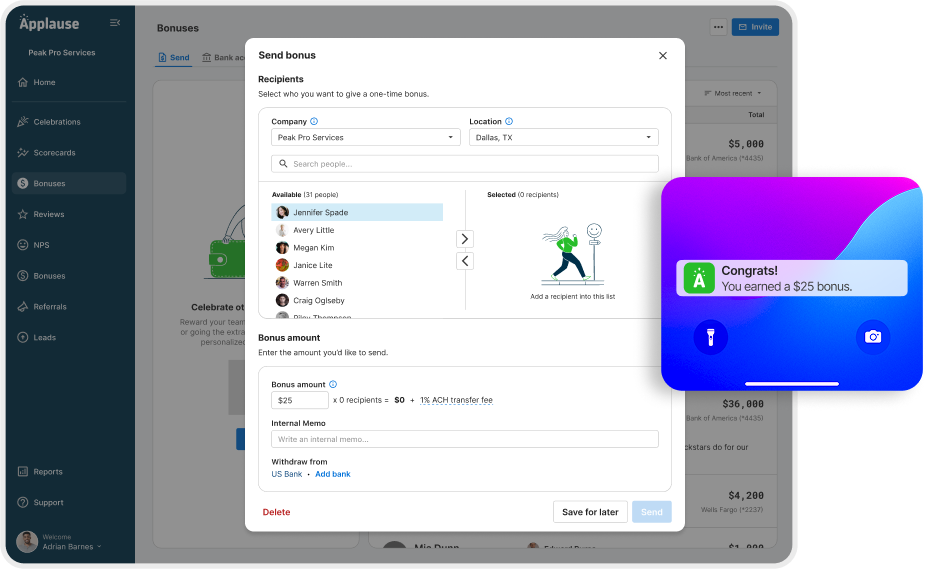Screen dimensions: 929x569
Task: Click the Send button in dialog
Action: click(x=652, y=512)
